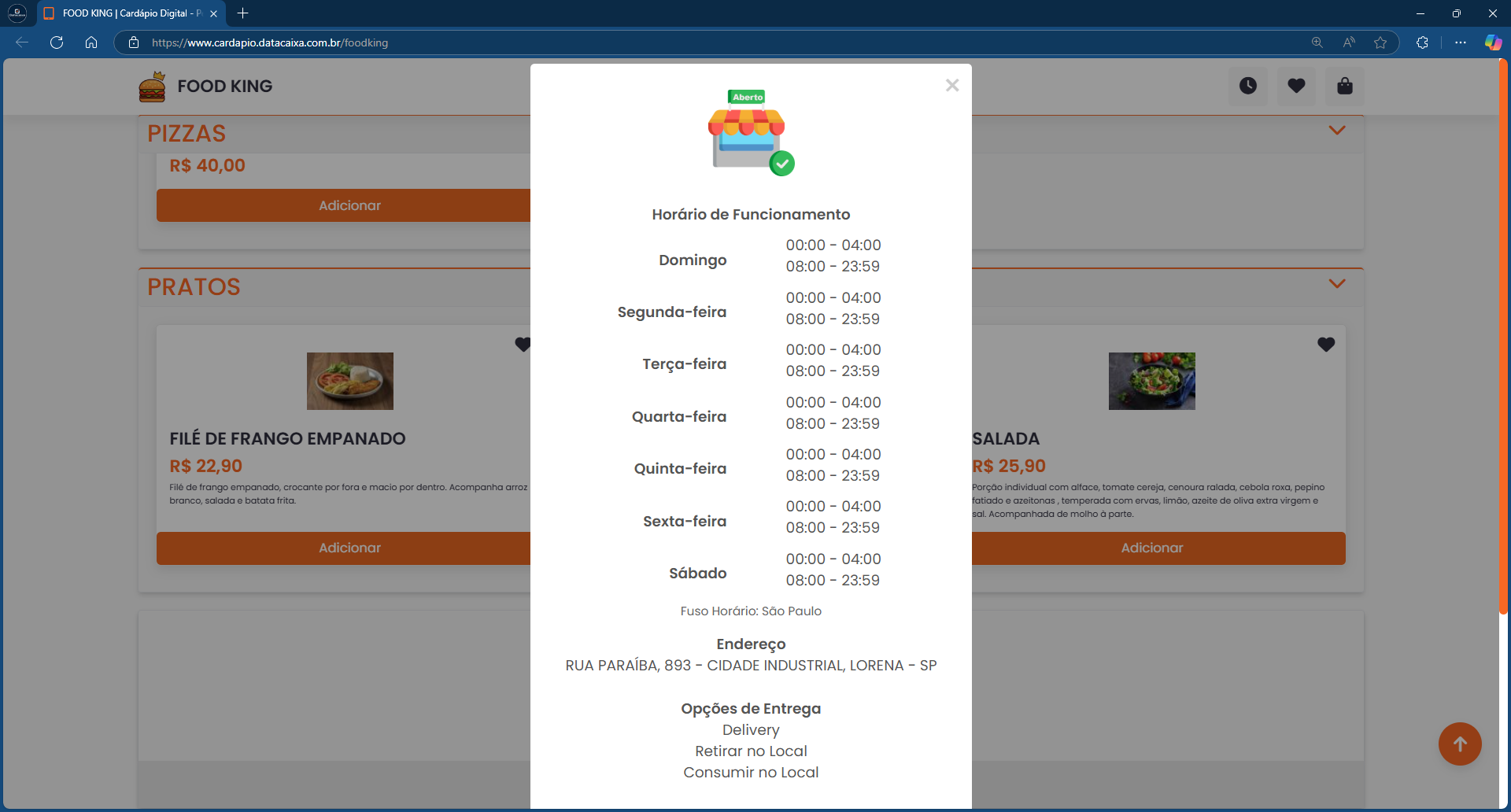Bookmark this page with star icon
1511x812 pixels.
coord(1380,42)
